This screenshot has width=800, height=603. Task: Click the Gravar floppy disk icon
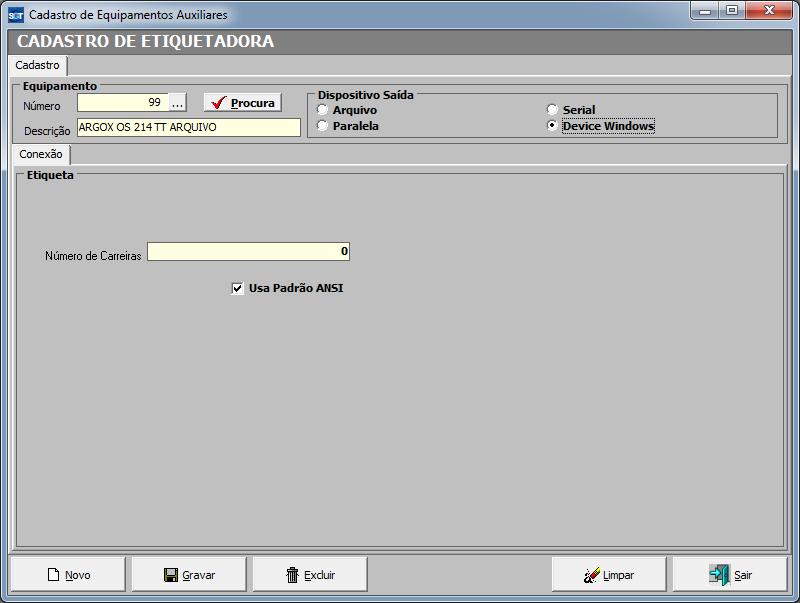171,575
